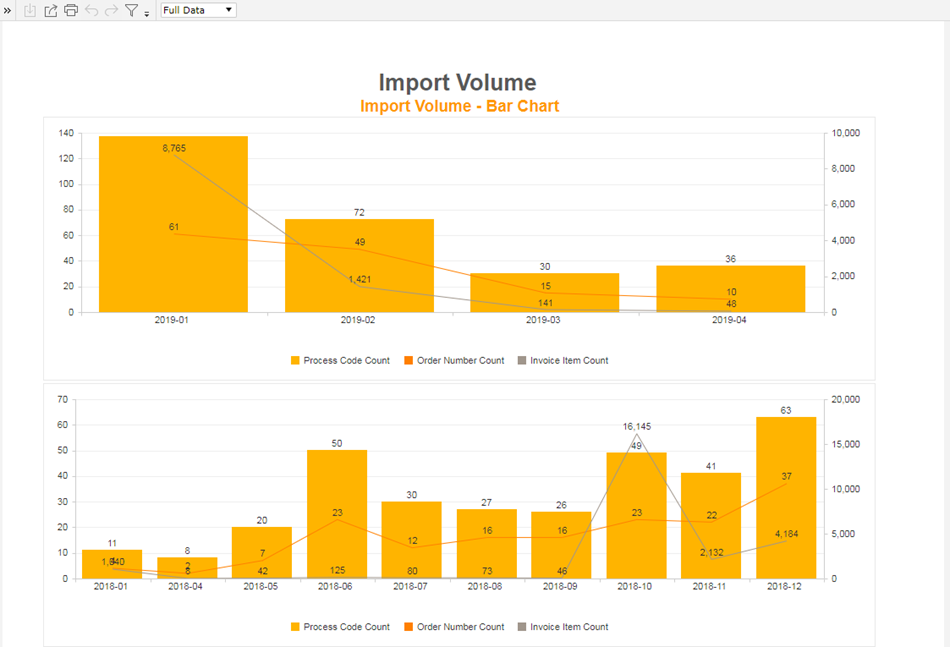Viewport: 950px width, 647px height.
Task: Click the 8,765 invoice data label
Action: (x=174, y=148)
